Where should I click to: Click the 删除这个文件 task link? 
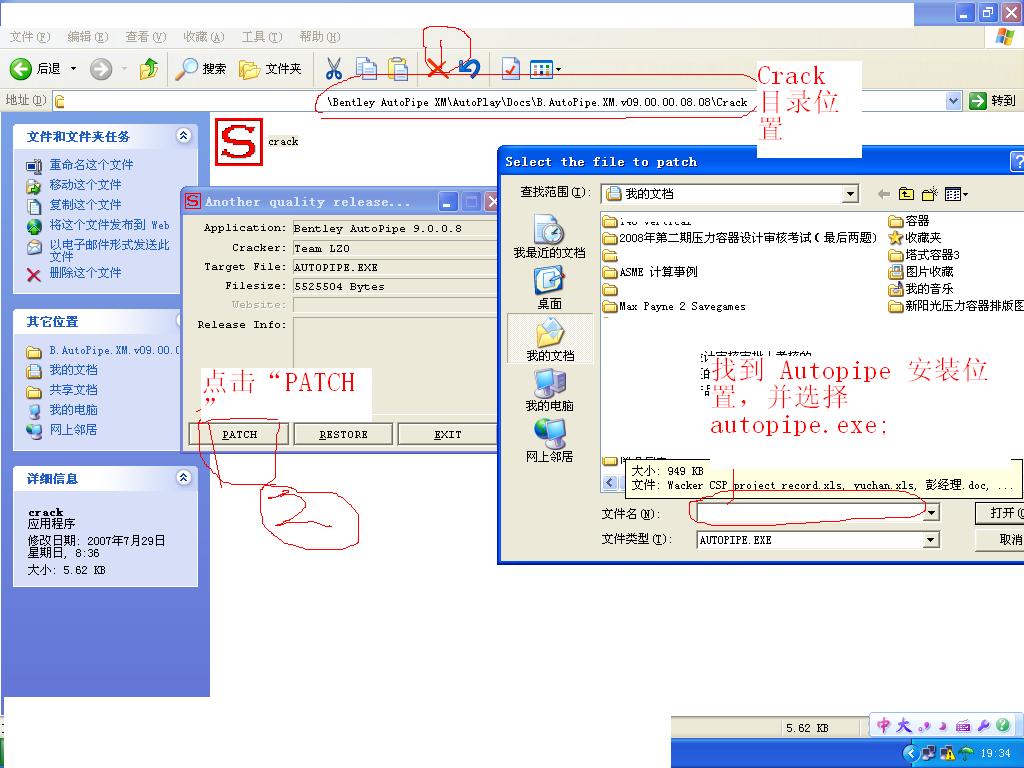tap(85, 272)
